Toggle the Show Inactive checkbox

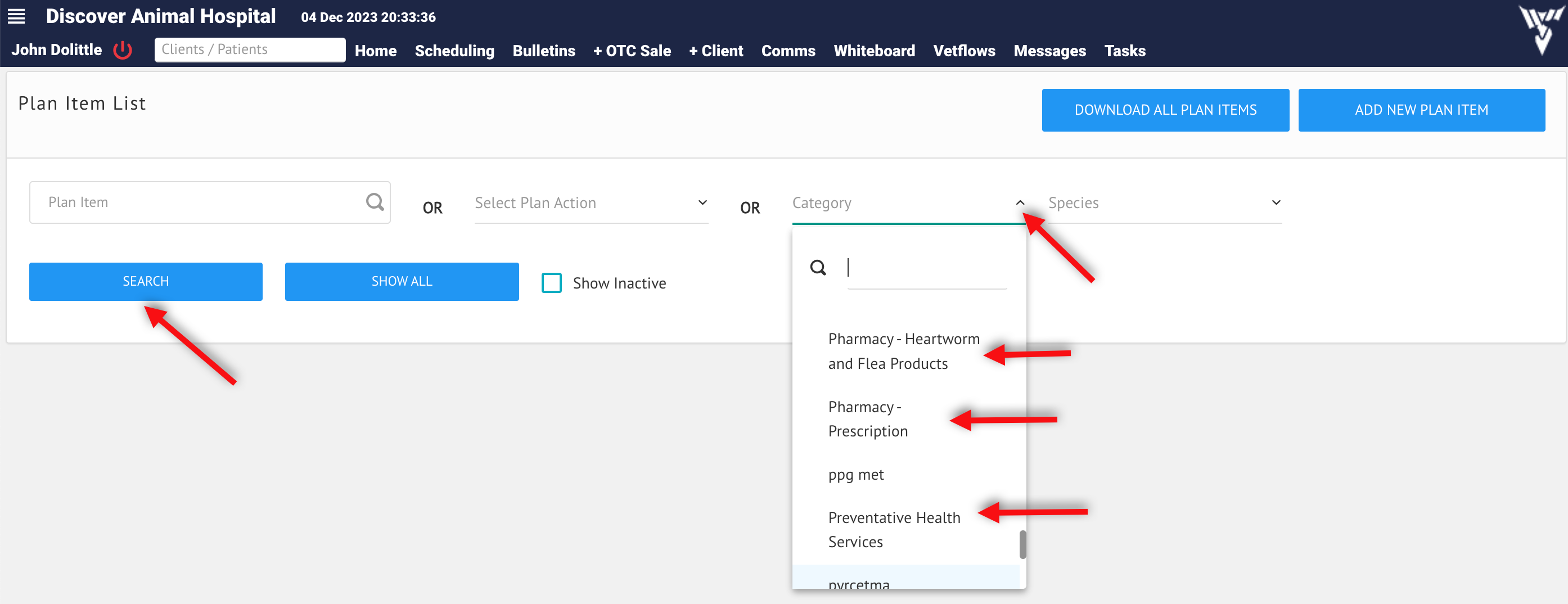click(552, 283)
